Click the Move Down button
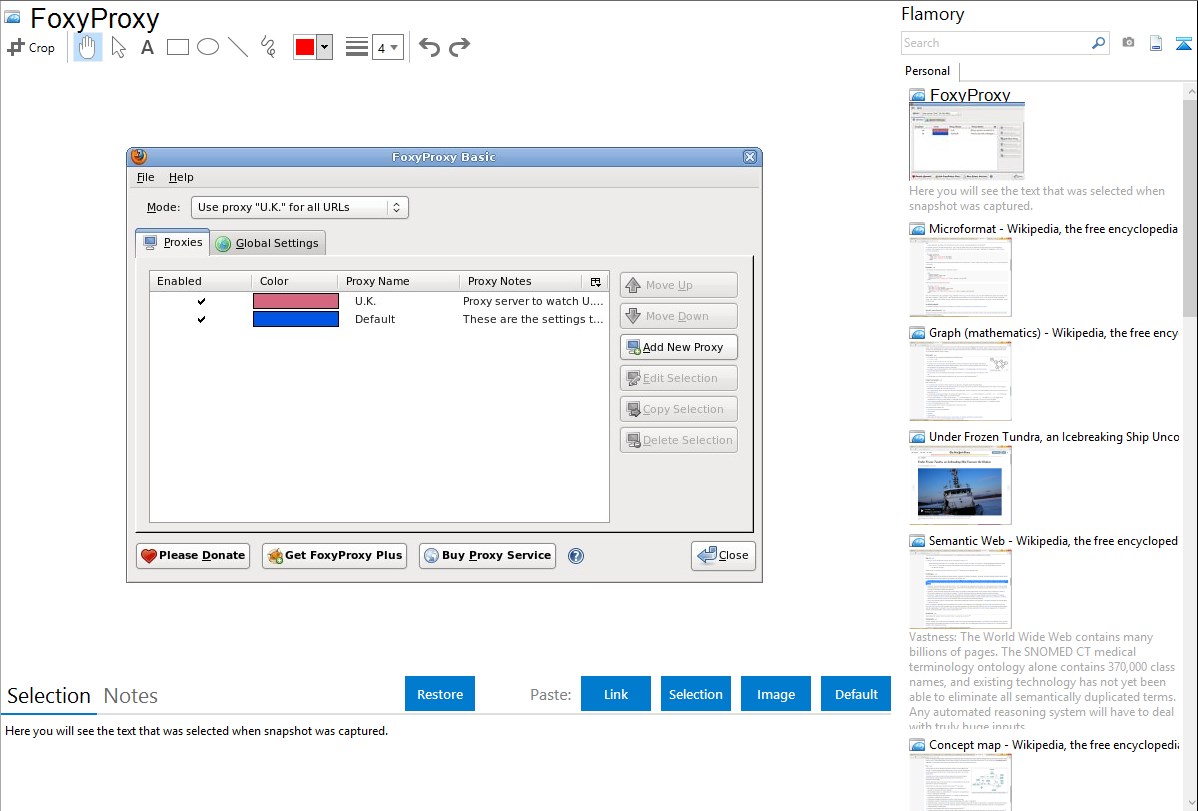 click(678, 316)
